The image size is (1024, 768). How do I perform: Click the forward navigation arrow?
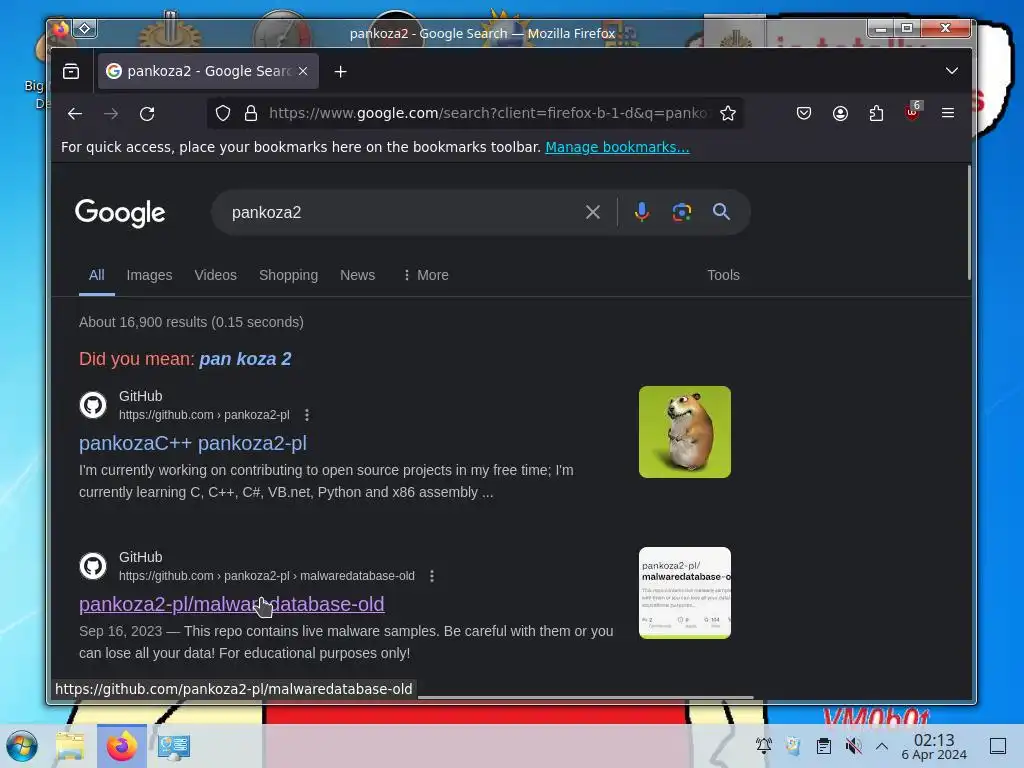point(111,114)
